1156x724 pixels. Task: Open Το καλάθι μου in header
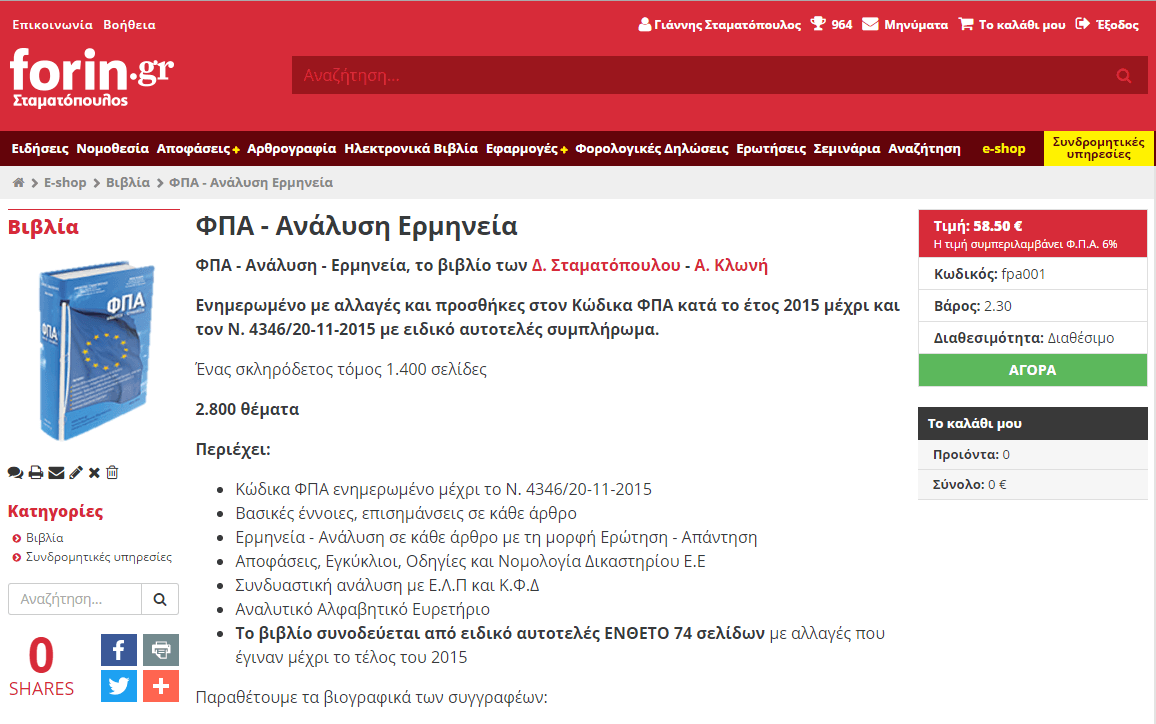1012,24
